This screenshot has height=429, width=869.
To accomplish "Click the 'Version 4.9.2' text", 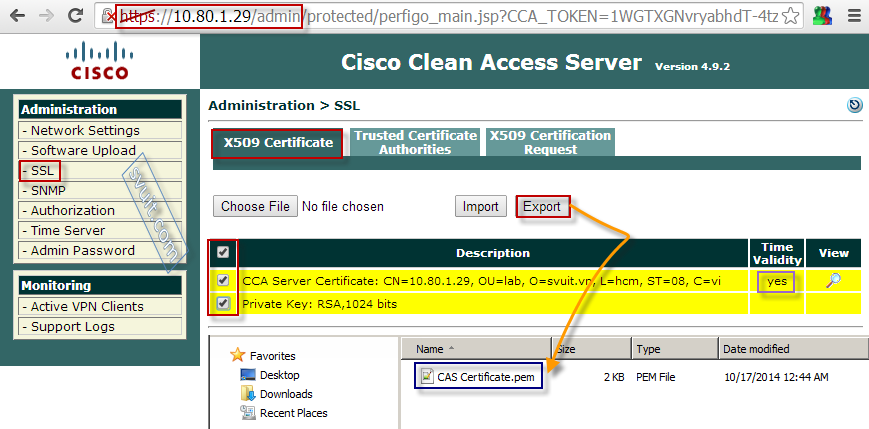I will point(692,67).
